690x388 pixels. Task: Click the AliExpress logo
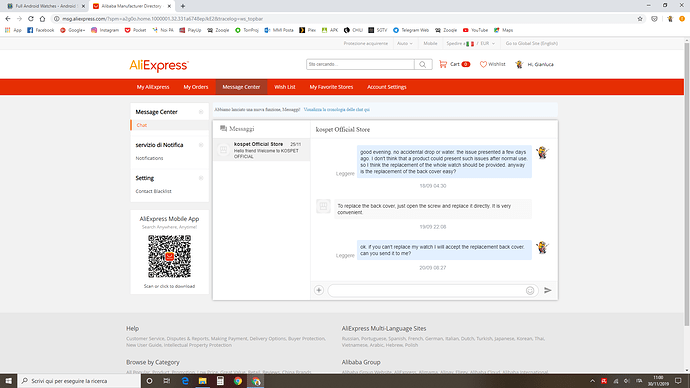pyautogui.click(x=159, y=66)
